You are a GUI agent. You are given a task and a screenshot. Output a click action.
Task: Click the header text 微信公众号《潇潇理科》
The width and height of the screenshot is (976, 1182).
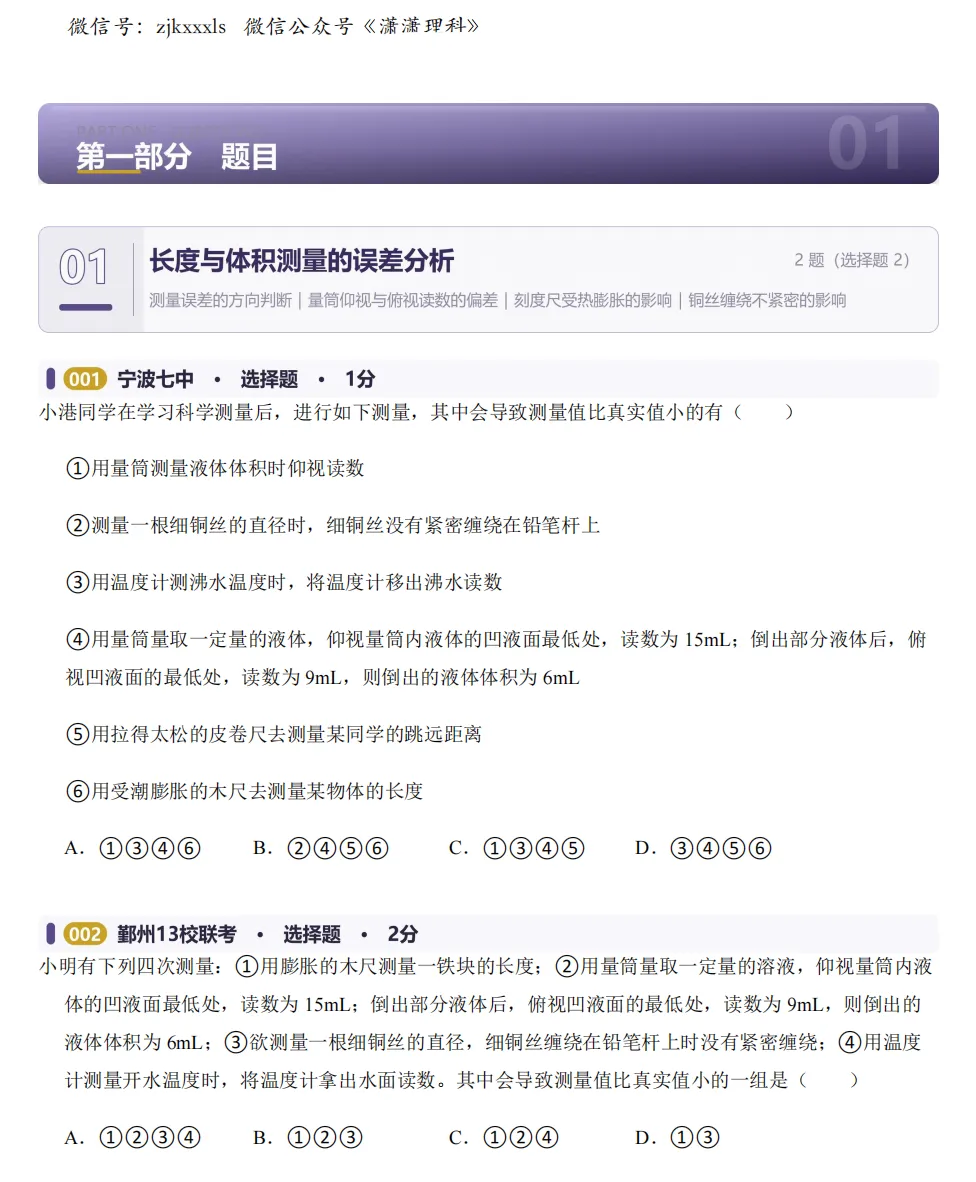pyautogui.click(x=362, y=26)
